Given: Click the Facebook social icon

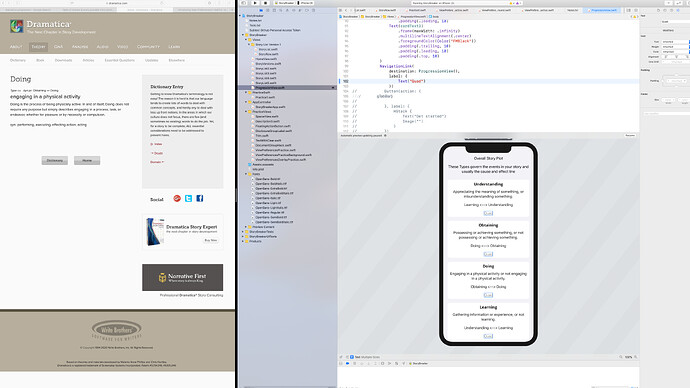Looking at the screenshot, I should tap(200, 198).
